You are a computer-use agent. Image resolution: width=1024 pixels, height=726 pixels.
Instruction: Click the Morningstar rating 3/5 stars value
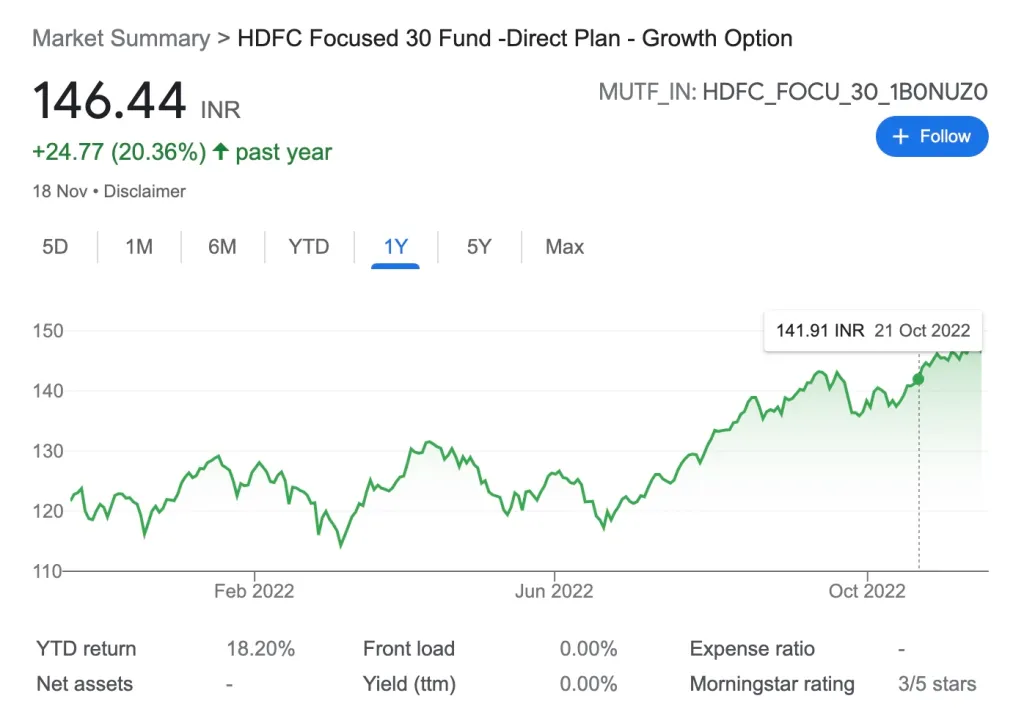click(x=937, y=685)
